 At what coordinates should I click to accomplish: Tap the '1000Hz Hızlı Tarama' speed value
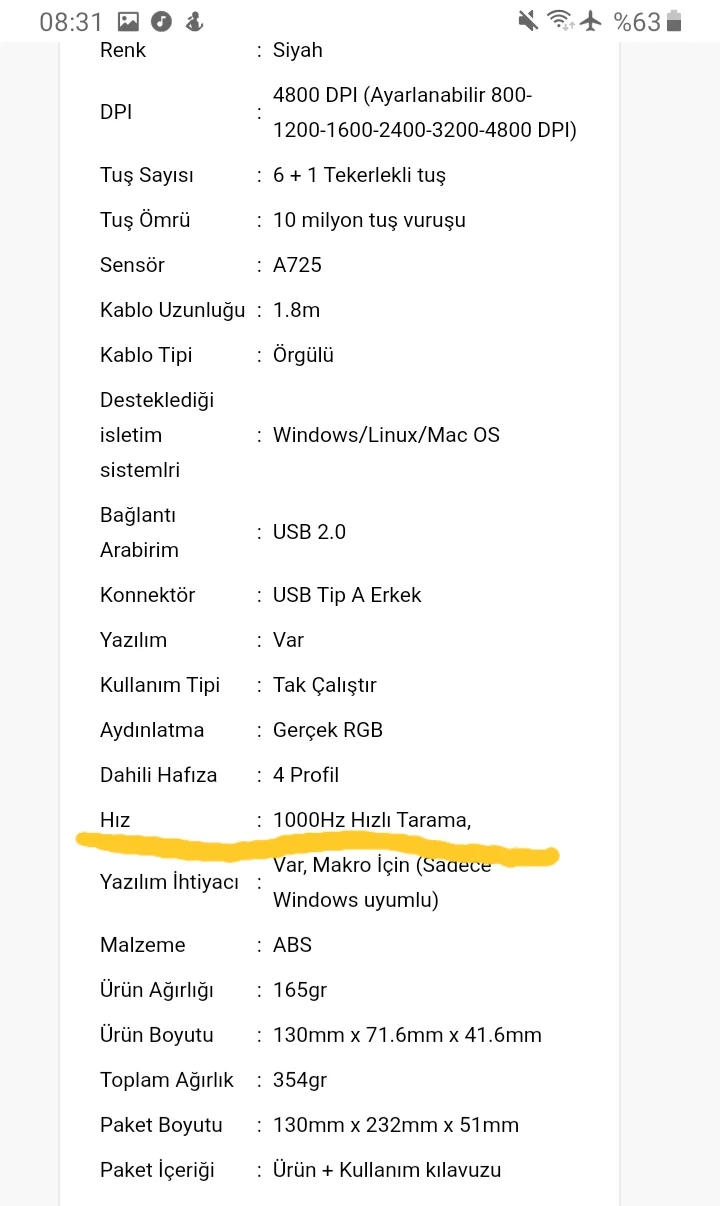tap(371, 820)
